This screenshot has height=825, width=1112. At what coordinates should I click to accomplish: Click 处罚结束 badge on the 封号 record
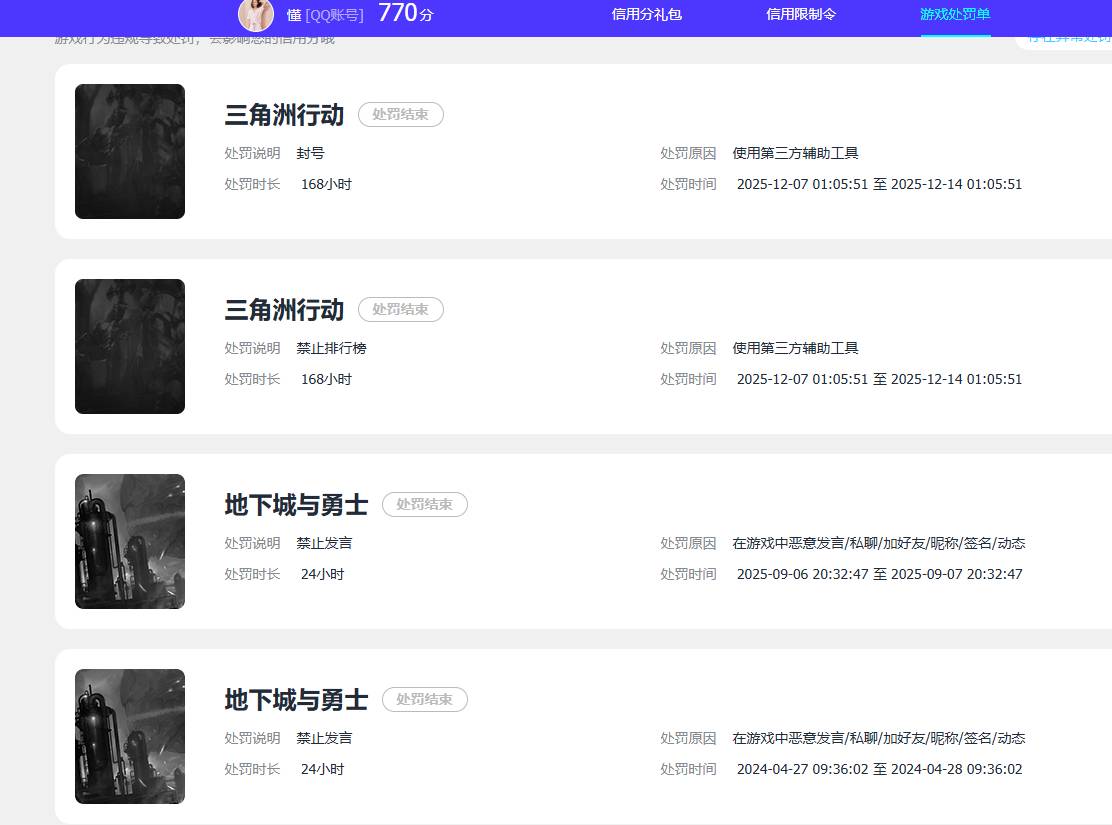(400, 115)
